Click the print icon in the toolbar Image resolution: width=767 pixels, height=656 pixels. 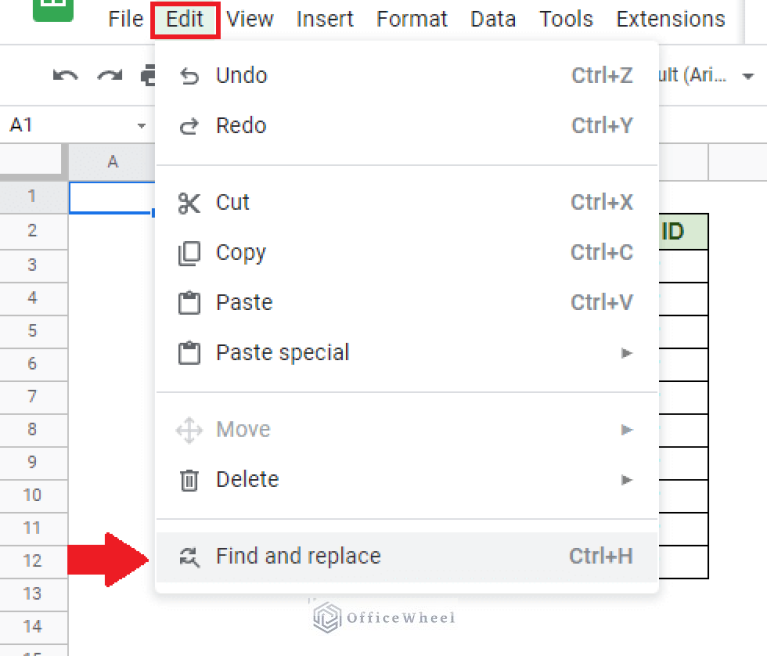(148, 76)
